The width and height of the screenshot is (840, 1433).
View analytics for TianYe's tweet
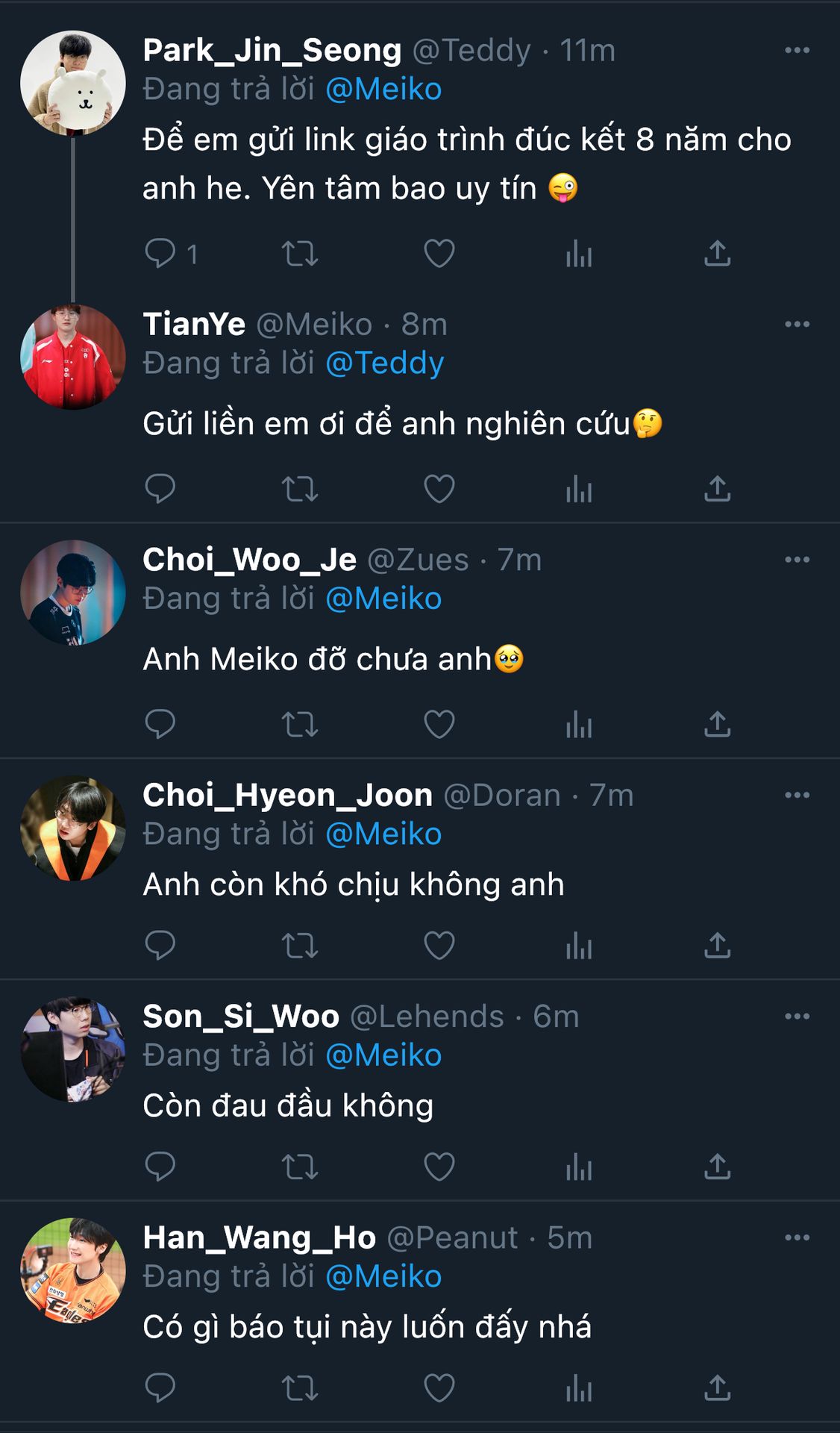click(579, 489)
